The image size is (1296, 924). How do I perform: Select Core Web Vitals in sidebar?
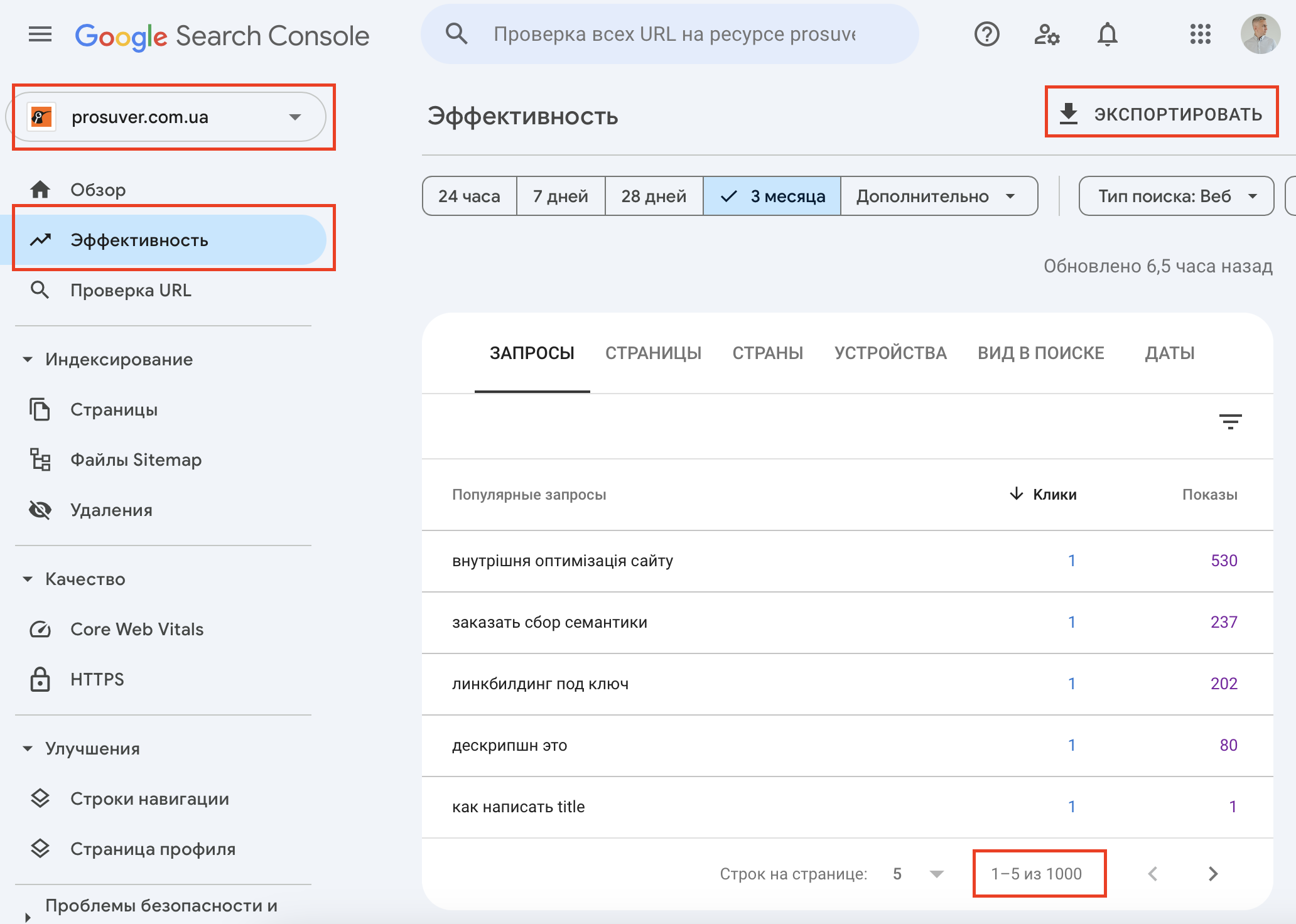137,629
